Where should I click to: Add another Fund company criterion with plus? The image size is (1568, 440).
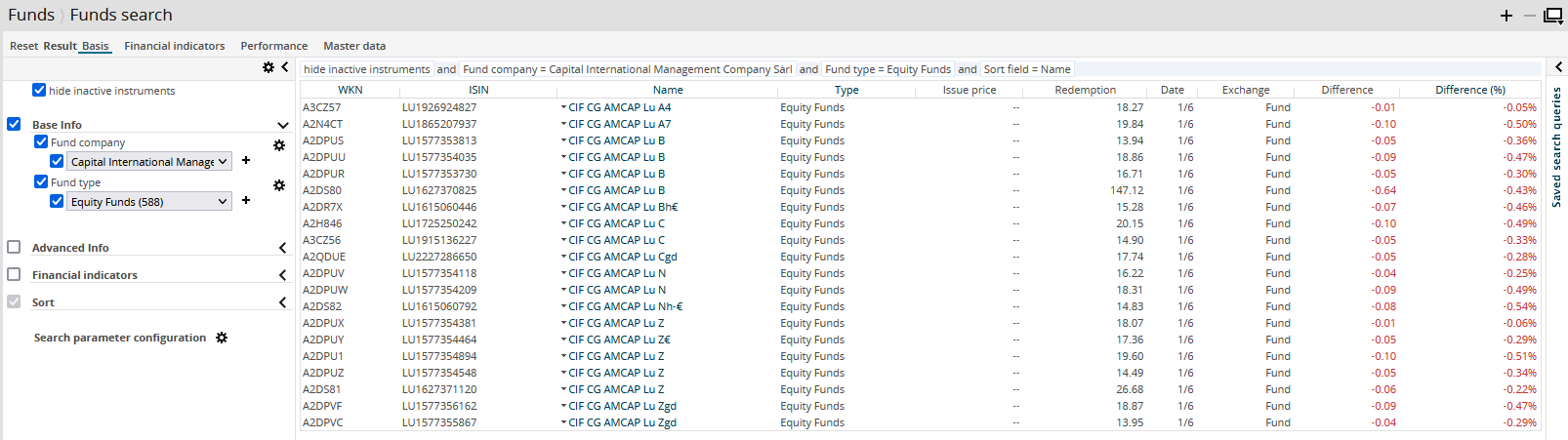(246, 161)
